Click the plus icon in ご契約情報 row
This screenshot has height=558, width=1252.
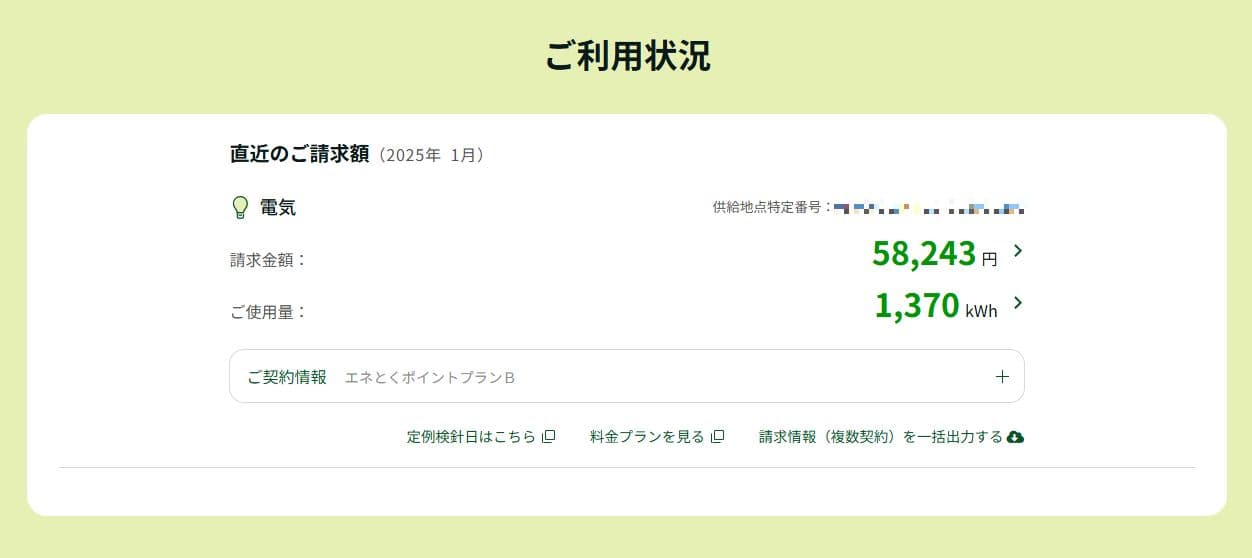tap(1002, 377)
